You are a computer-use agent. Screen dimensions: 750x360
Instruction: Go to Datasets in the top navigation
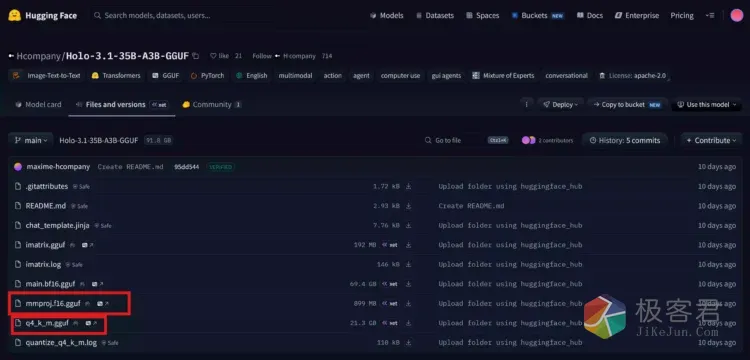(x=434, y=15)
